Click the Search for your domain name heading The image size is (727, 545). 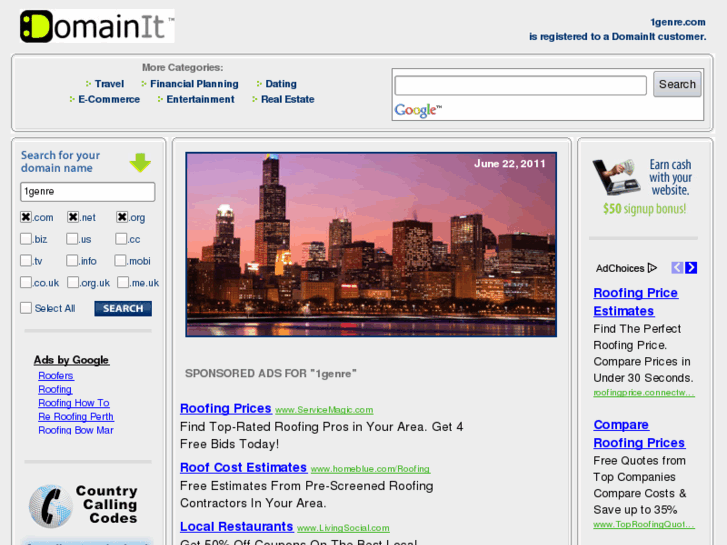coord(60,161)
